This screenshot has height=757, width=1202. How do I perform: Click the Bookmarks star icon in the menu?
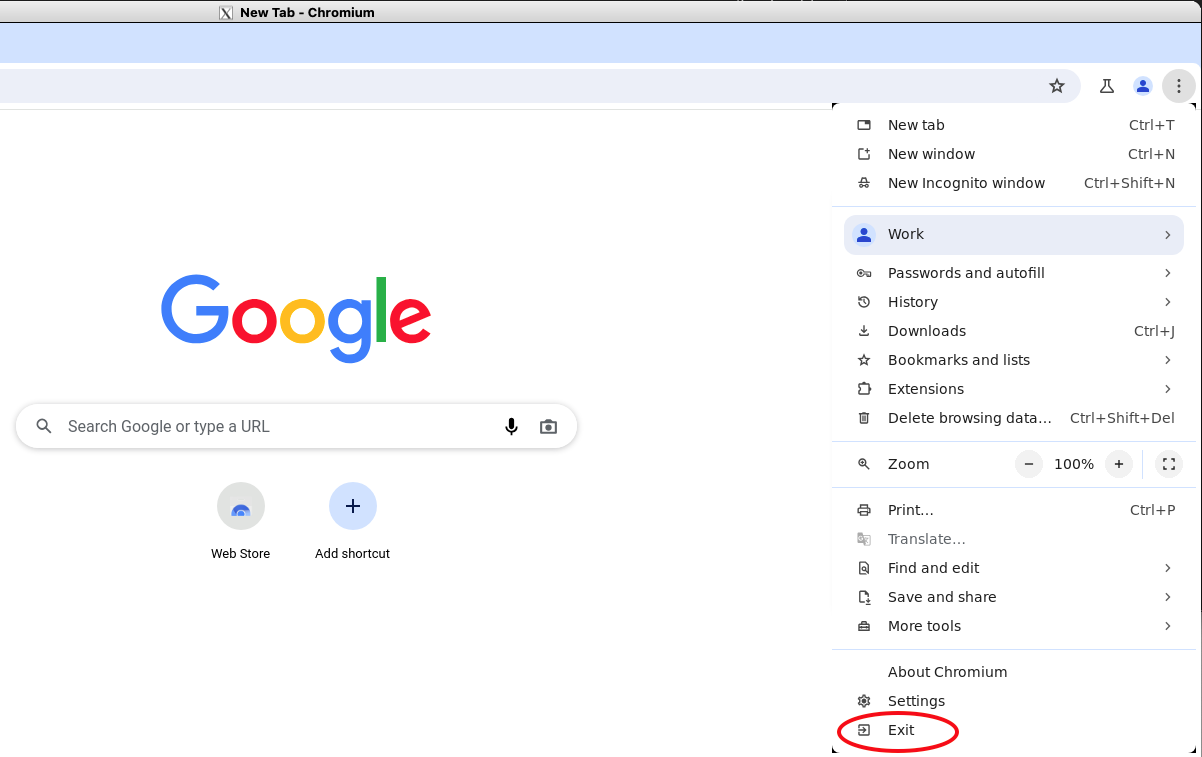(x=864, y=360)
